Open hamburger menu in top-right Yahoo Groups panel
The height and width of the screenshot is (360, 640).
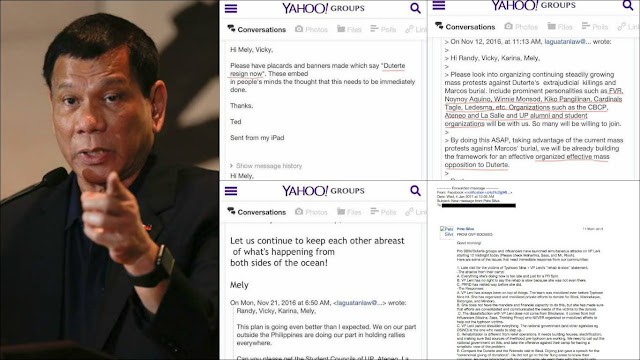click(x=439, y=5)
